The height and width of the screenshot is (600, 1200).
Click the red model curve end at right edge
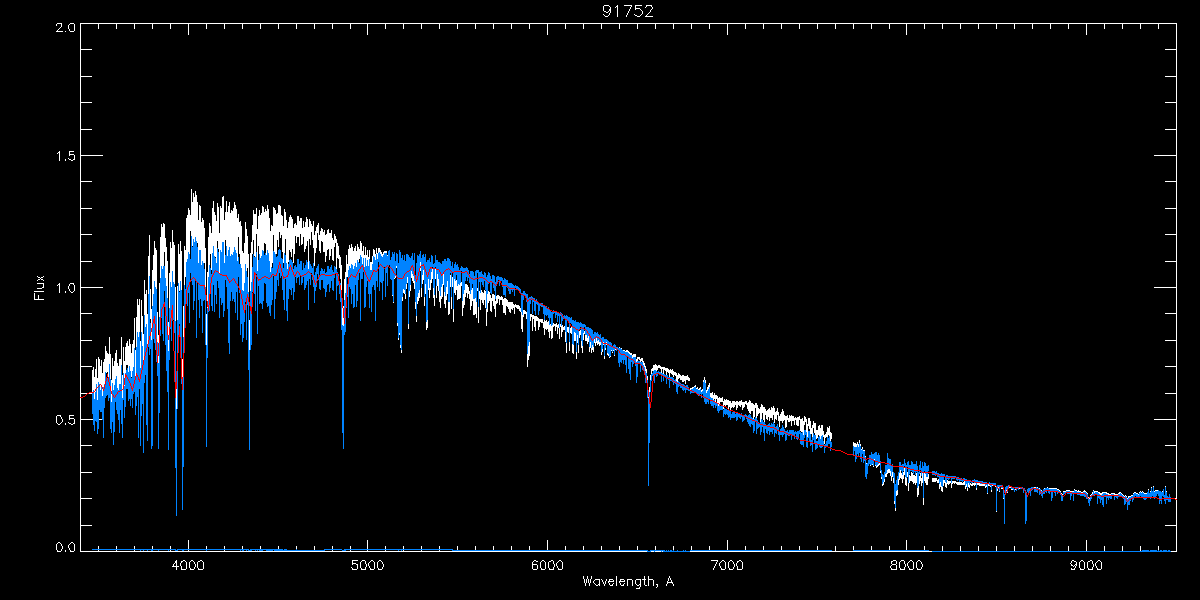point(1173,498)
